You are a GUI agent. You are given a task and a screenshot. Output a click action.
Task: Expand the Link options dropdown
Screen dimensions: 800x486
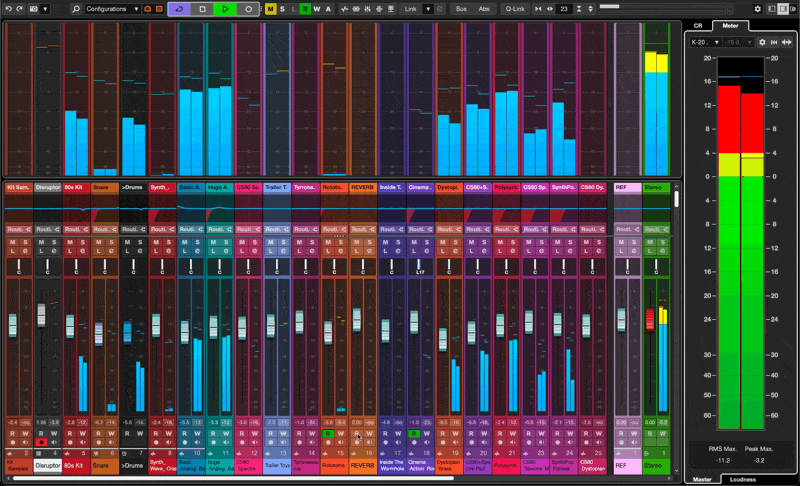pyautogui.click(x=428, y=8)
